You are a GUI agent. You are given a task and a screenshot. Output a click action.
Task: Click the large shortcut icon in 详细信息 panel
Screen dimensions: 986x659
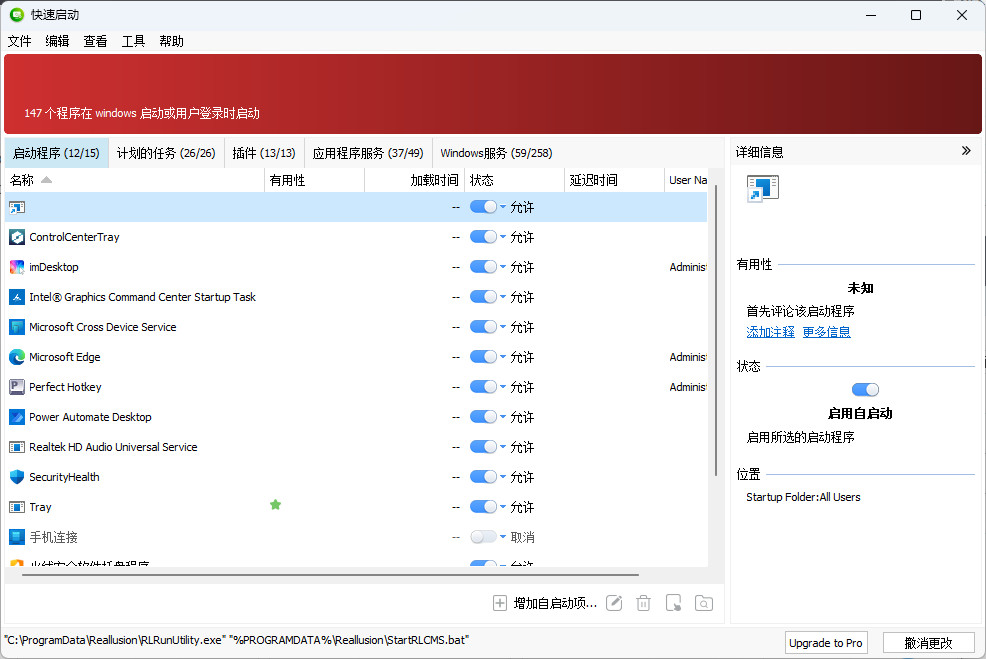(763, 188)
